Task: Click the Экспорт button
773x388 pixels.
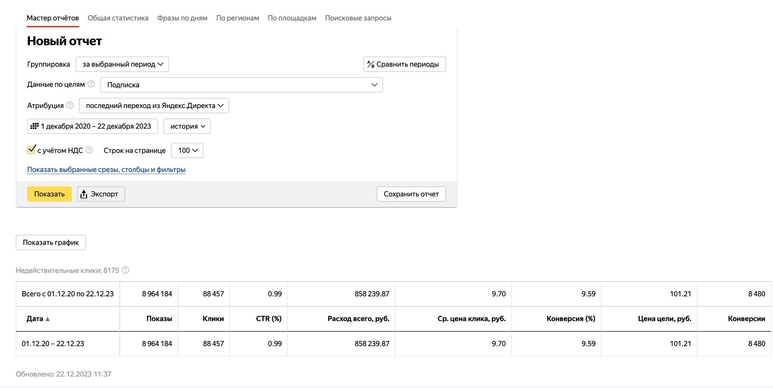Action: (x=101, y=194)
